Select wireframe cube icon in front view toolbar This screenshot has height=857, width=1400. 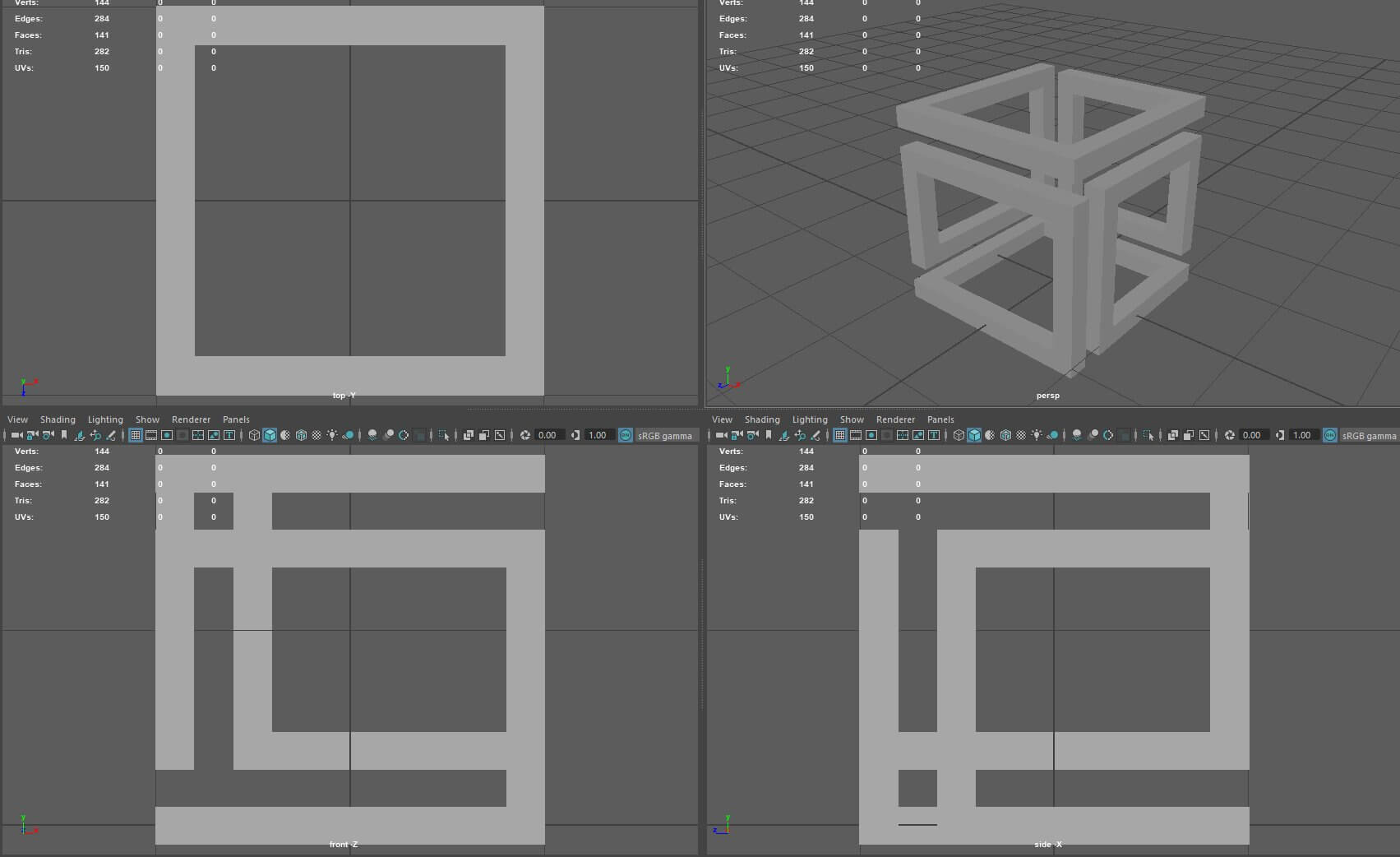coord(254,435)
